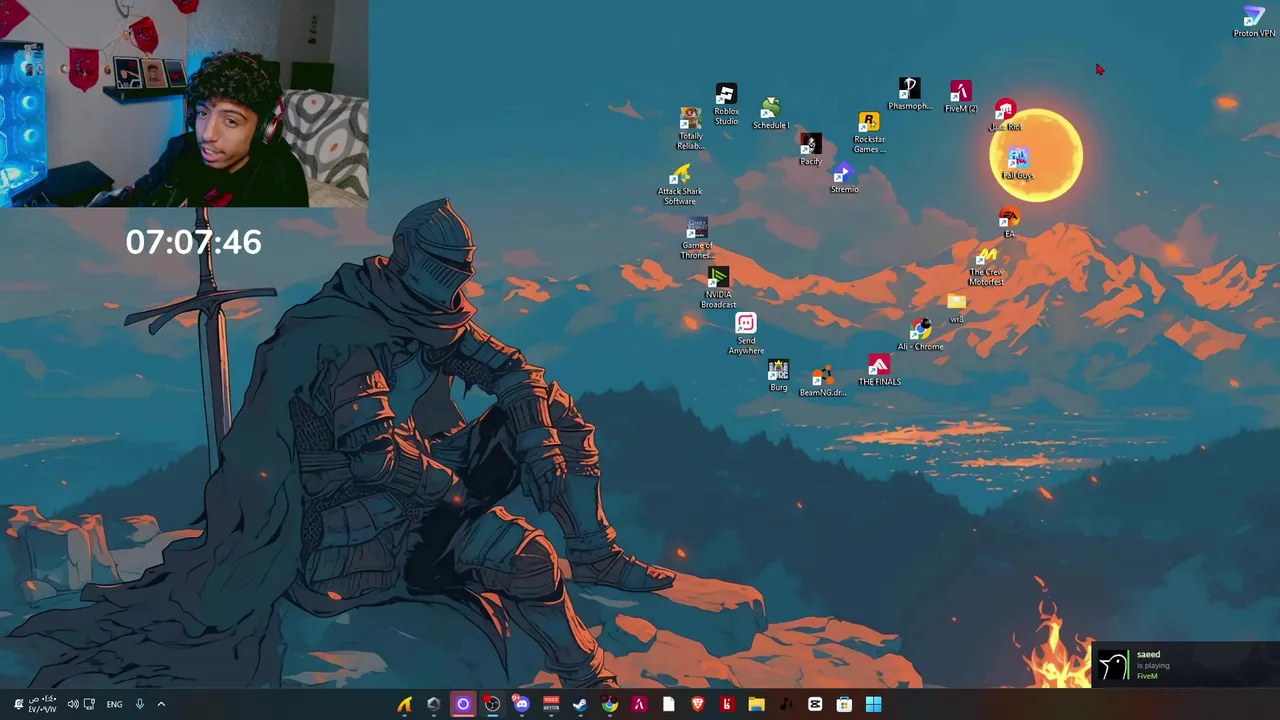Launch Totally Reliable desktop shortcut
This screenshot has height=720, width=1280.
[x=690, y=128]
